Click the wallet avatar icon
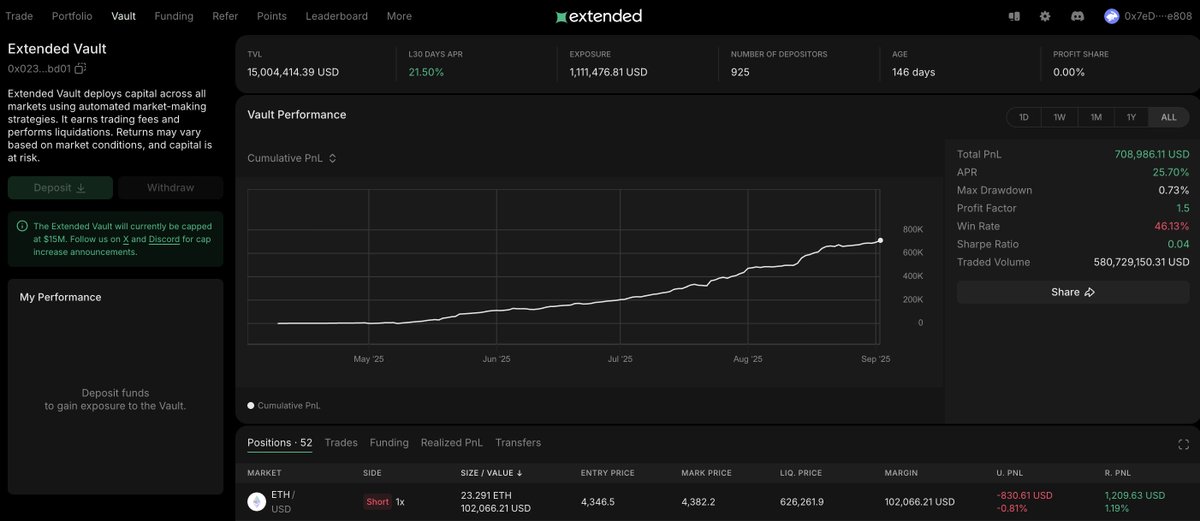This screenshot has width=1200, height=521. click(1111, 16)
